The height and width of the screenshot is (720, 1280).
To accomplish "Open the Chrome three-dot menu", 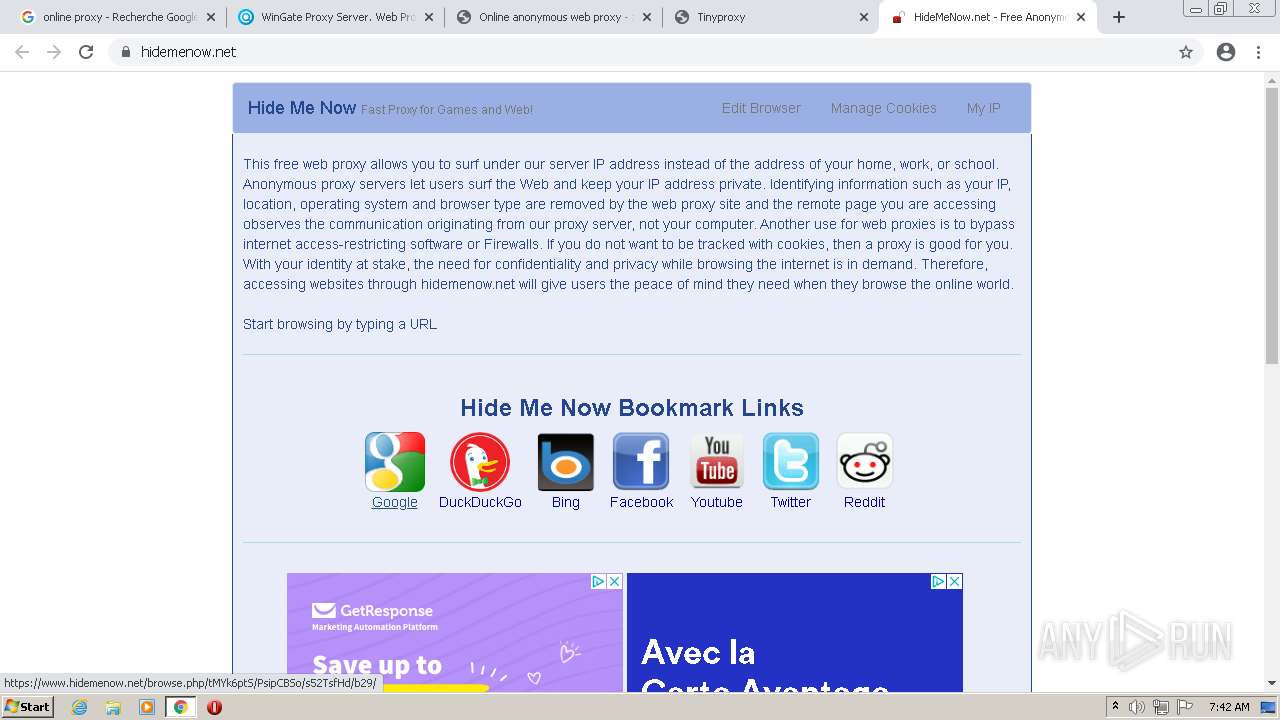I will 1258,52.
